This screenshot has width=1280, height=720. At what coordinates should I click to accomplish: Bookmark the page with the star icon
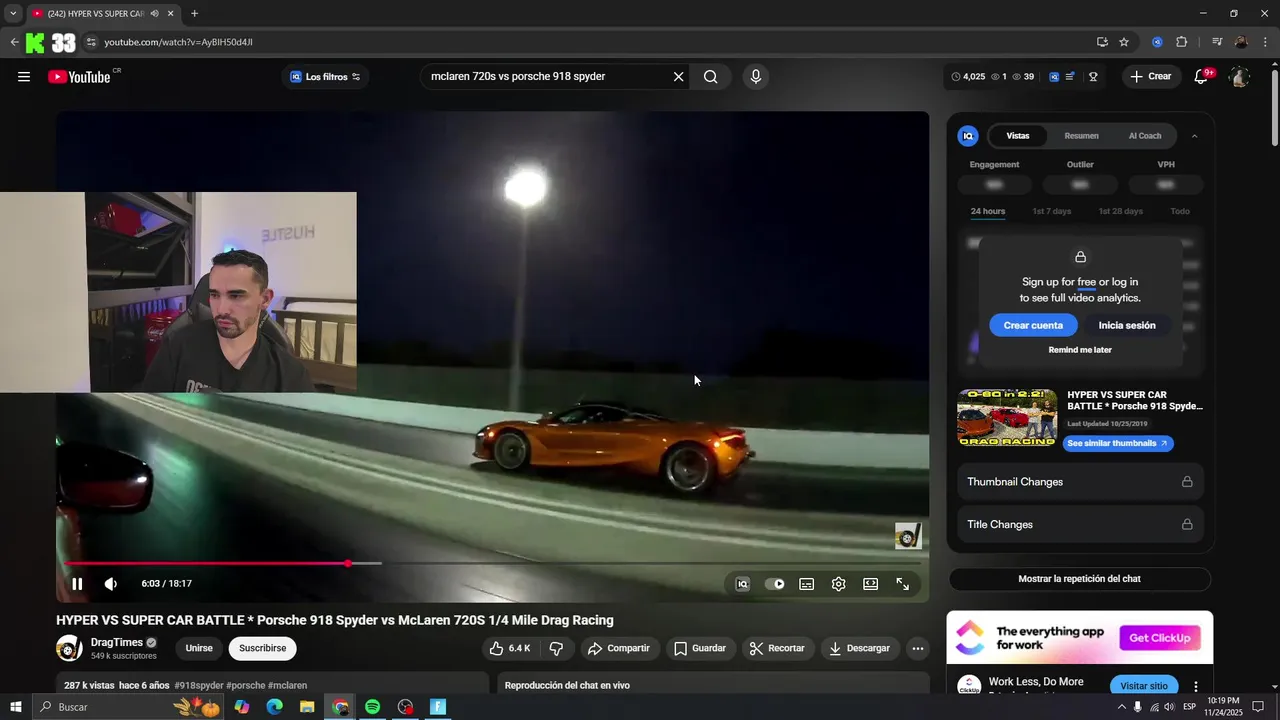click(1124, 42)
